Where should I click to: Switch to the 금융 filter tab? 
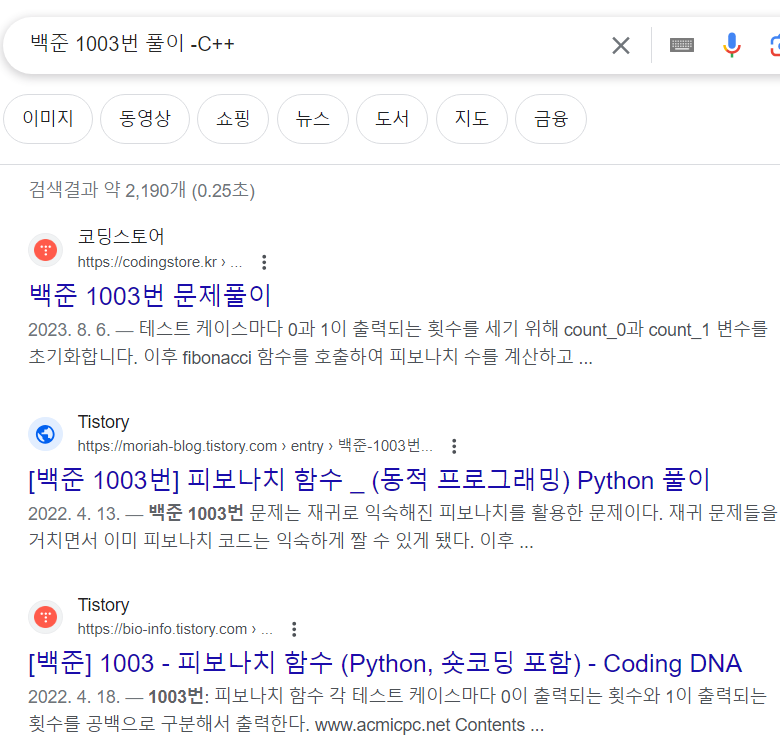(x=551, y=119)
